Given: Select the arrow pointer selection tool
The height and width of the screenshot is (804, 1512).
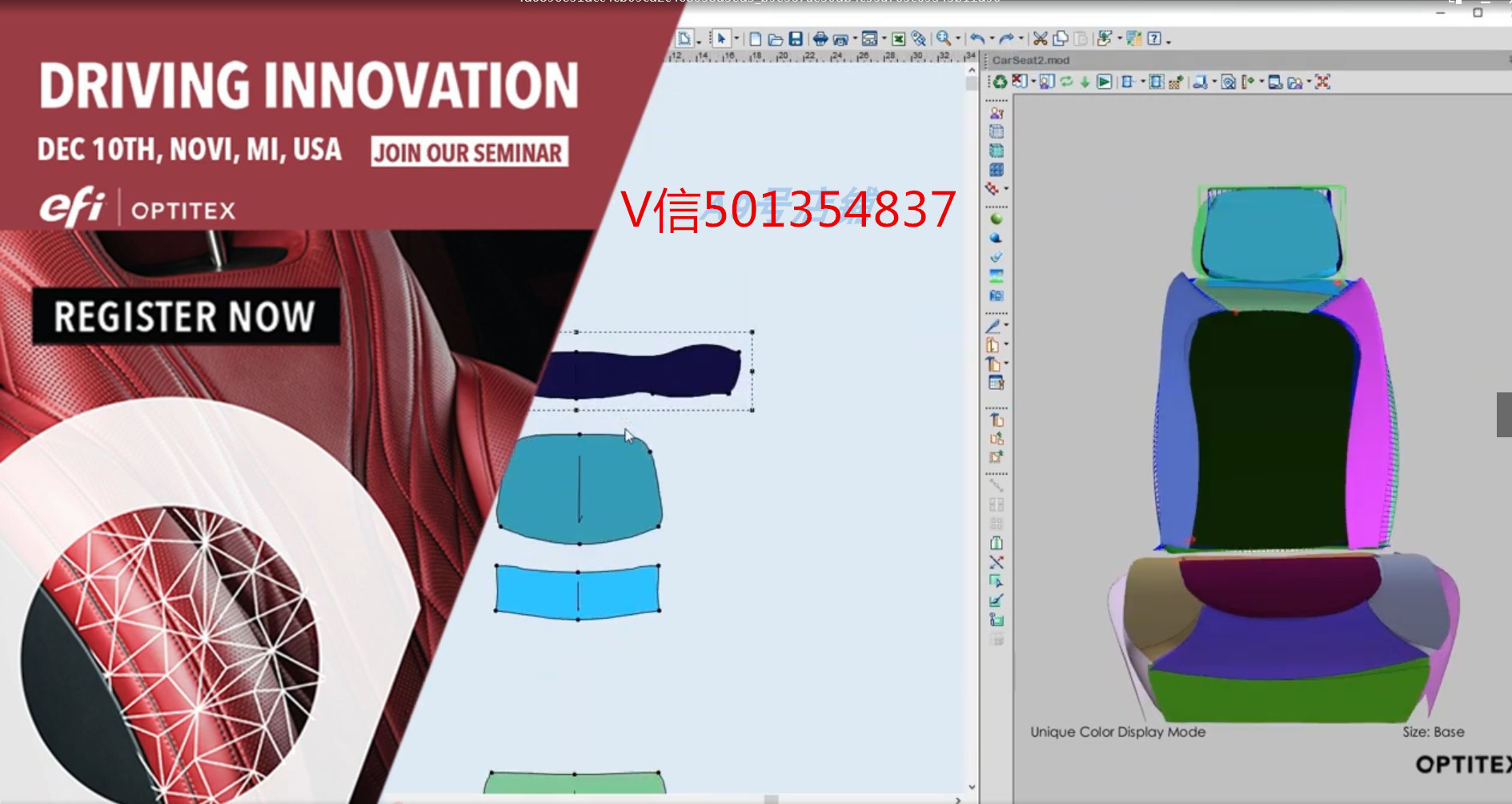Looking at the screenshot, I should (721, 38).
